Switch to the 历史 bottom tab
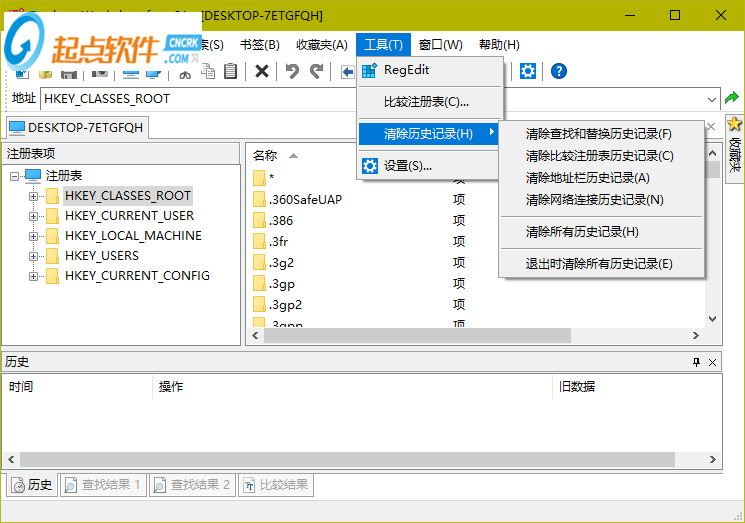745x523 pixels. [32, 485]
